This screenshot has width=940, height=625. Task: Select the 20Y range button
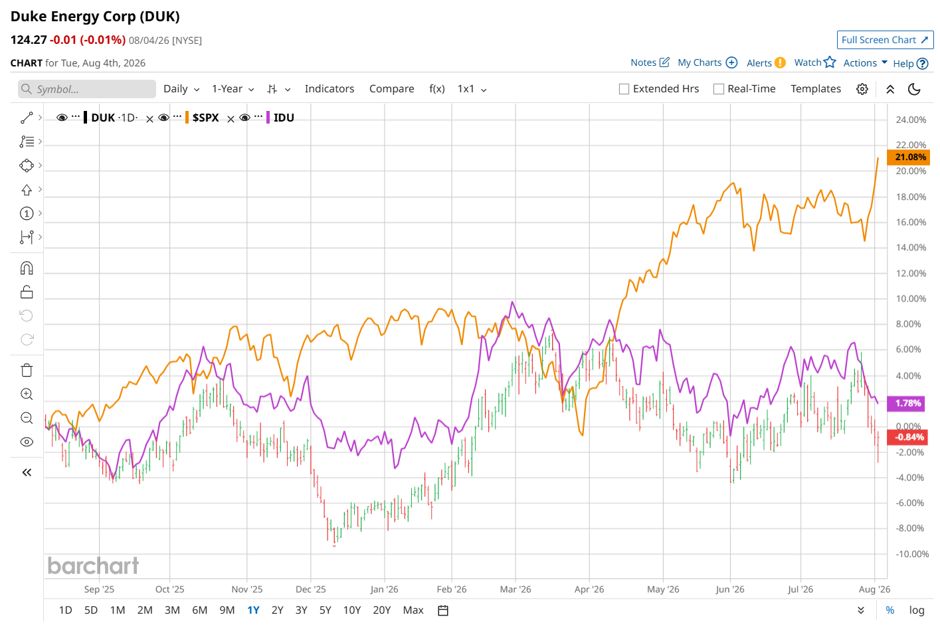point(382,611)
